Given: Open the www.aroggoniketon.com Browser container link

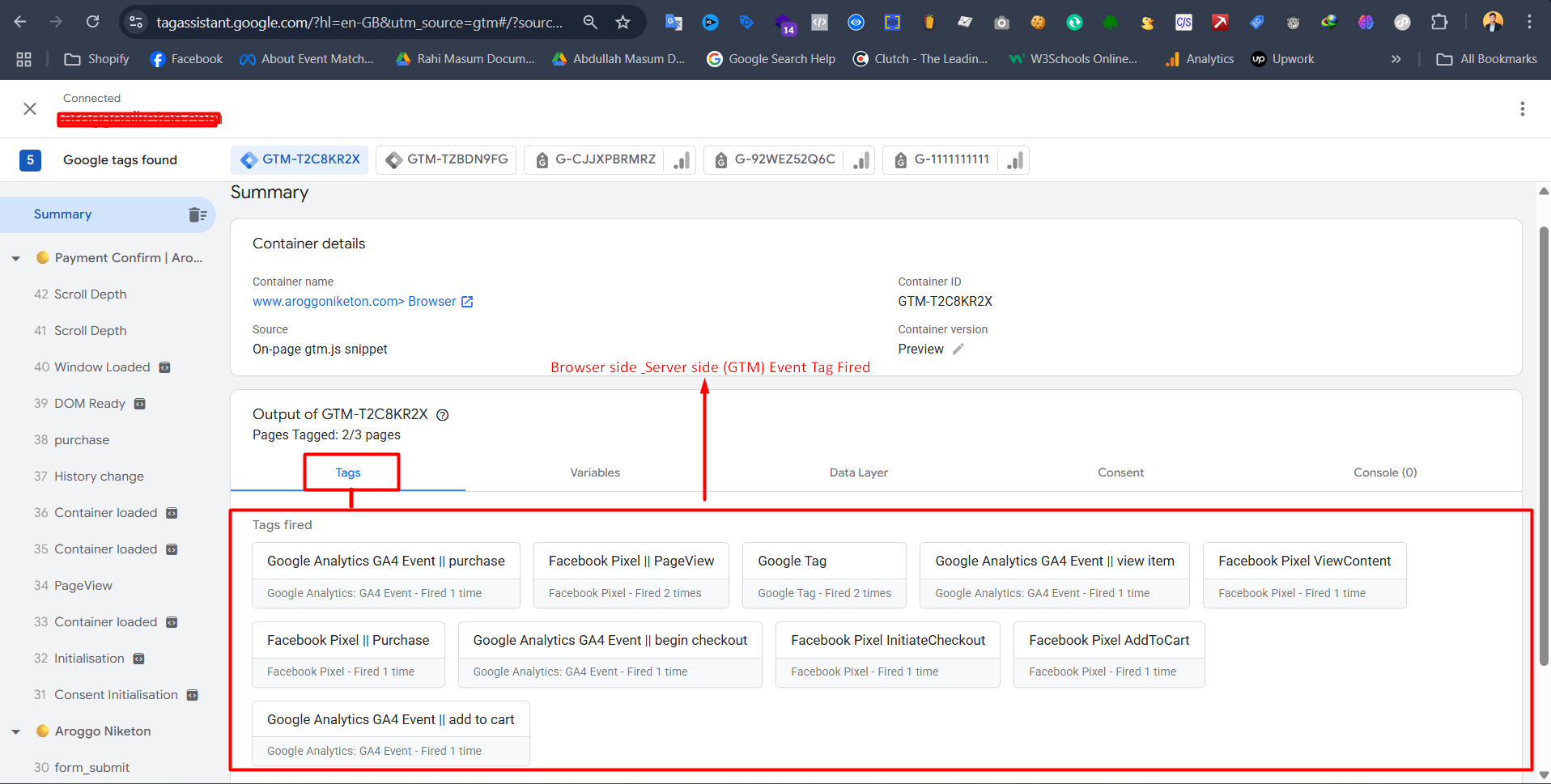Looking at the screenshot, I should (x=362, y=302).
